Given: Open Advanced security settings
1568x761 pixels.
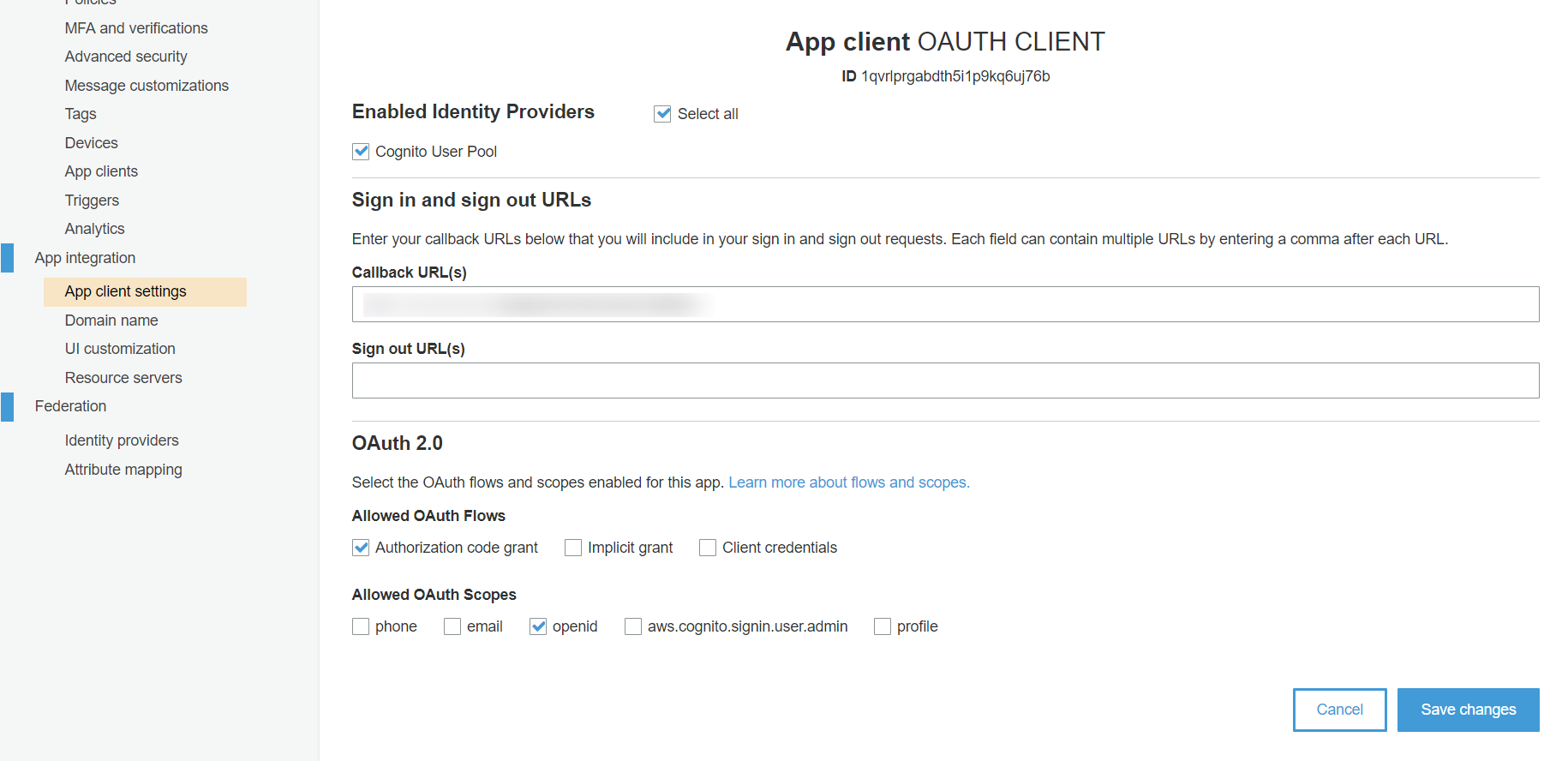Looking at the screenshot, I should coord(126,57).
